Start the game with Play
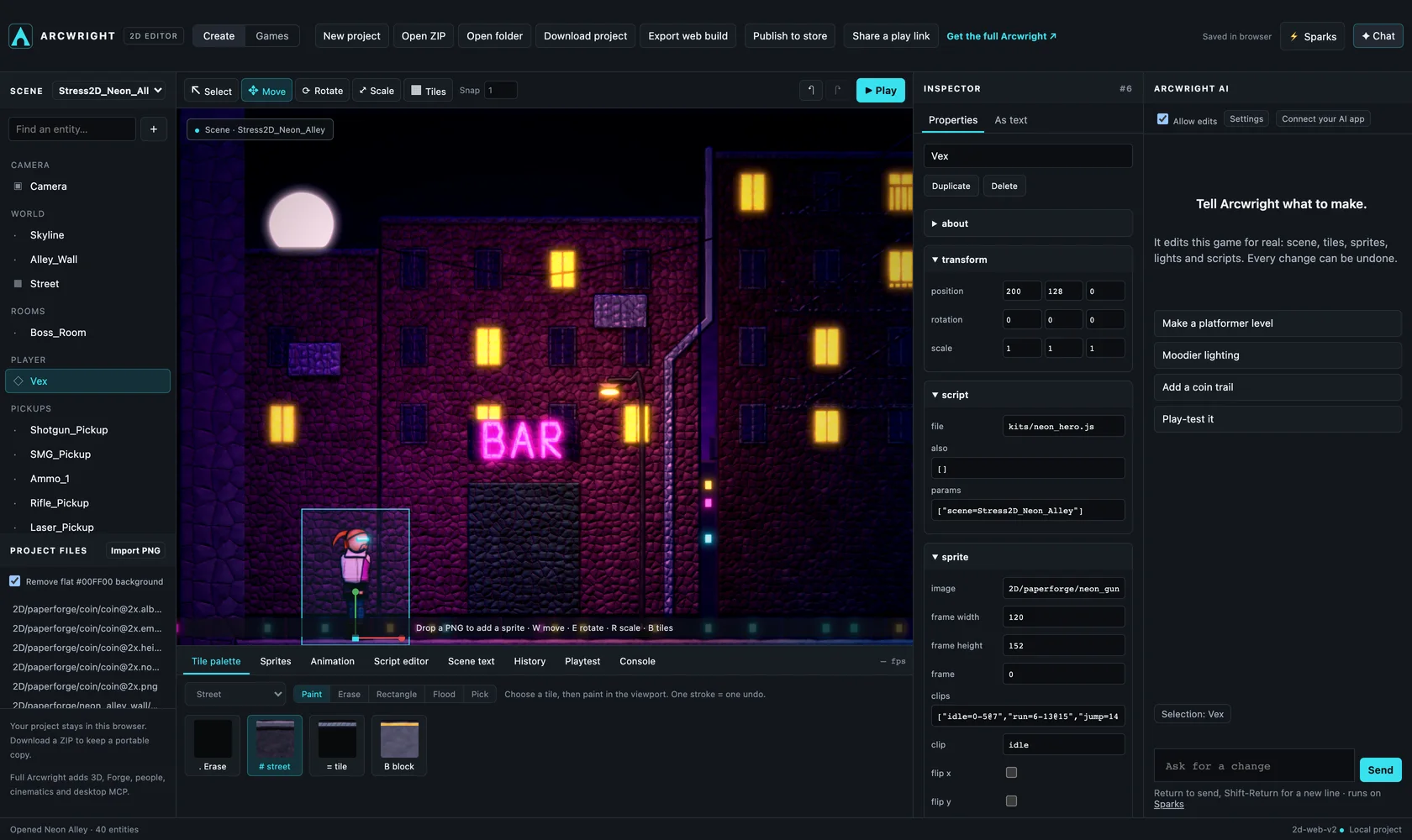 pyautogui.click(x=880, y=91)
